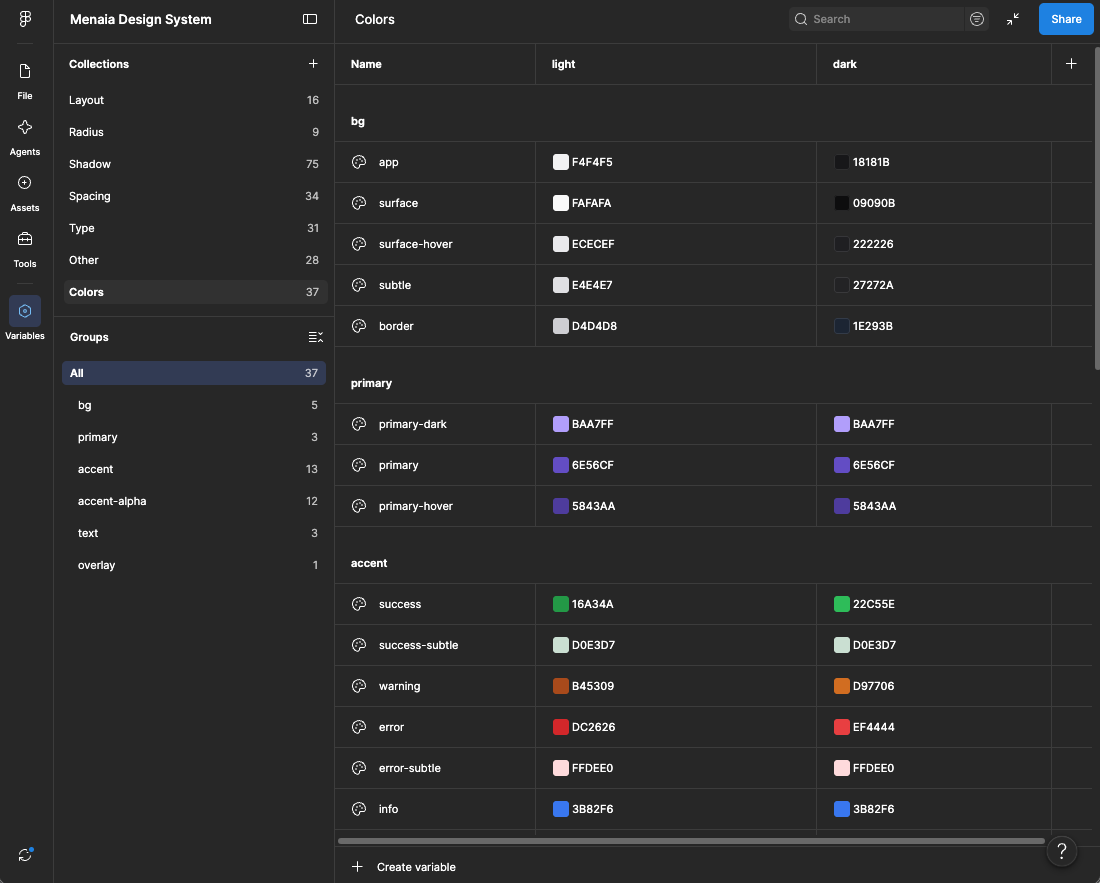Select the Other collection
1100x883 pixels.
coord(194,260)
